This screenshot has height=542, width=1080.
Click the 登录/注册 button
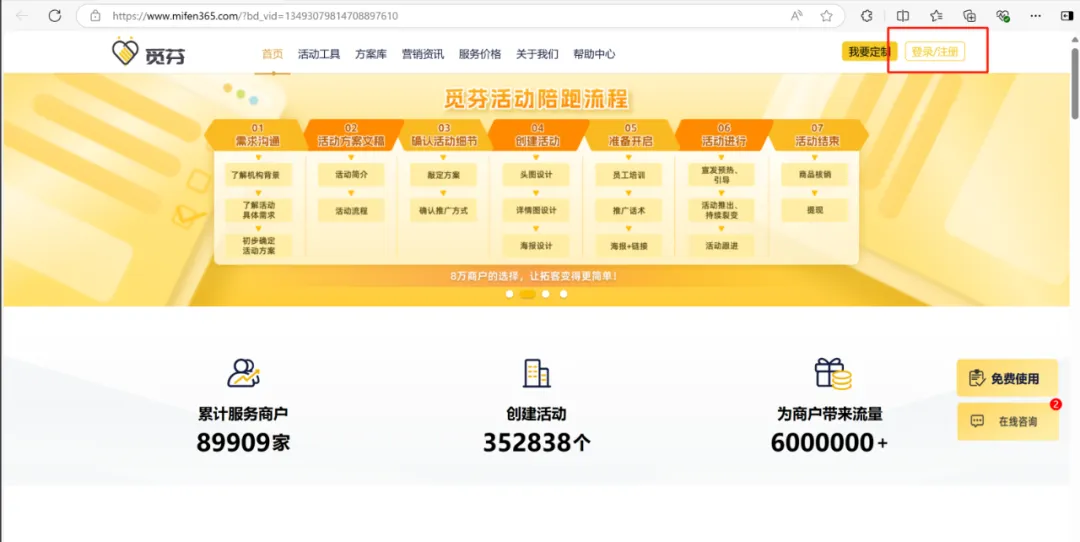(935, 52)
